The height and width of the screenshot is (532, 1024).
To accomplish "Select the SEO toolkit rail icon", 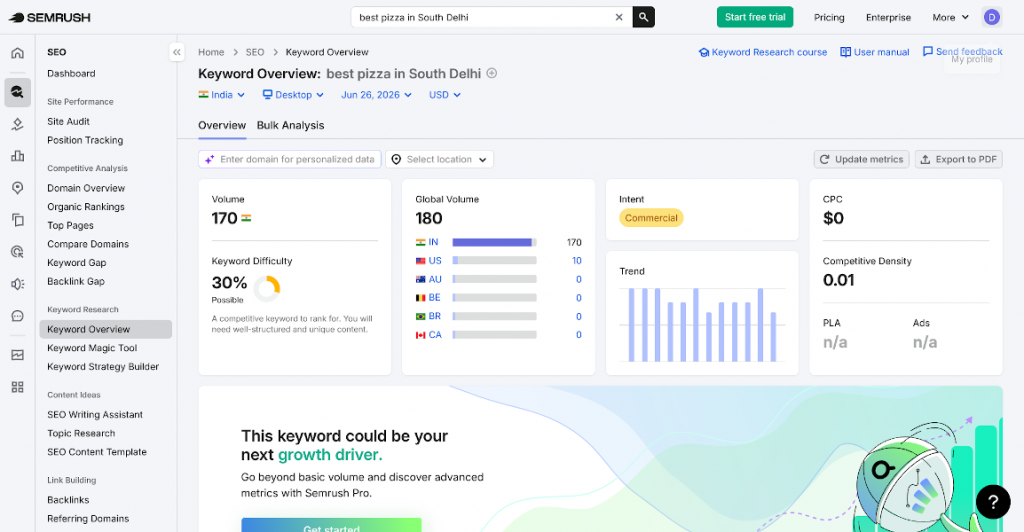I will [18, 92].
